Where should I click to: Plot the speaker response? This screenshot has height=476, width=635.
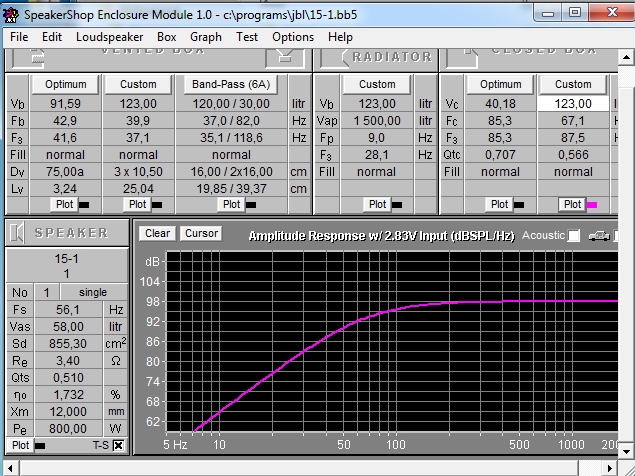pyautogui.click(x=20, y=445)
